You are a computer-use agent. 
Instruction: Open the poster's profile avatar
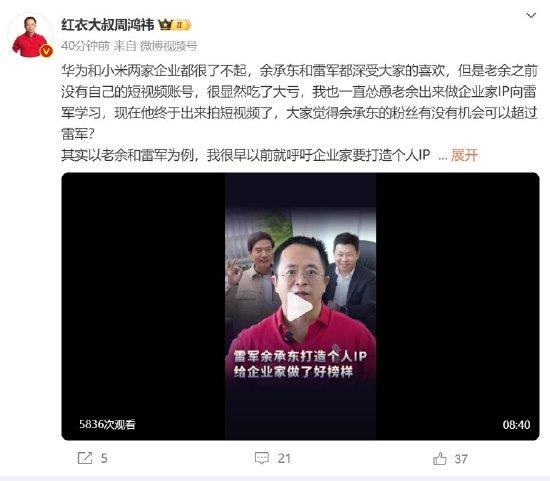click(30, 36)
